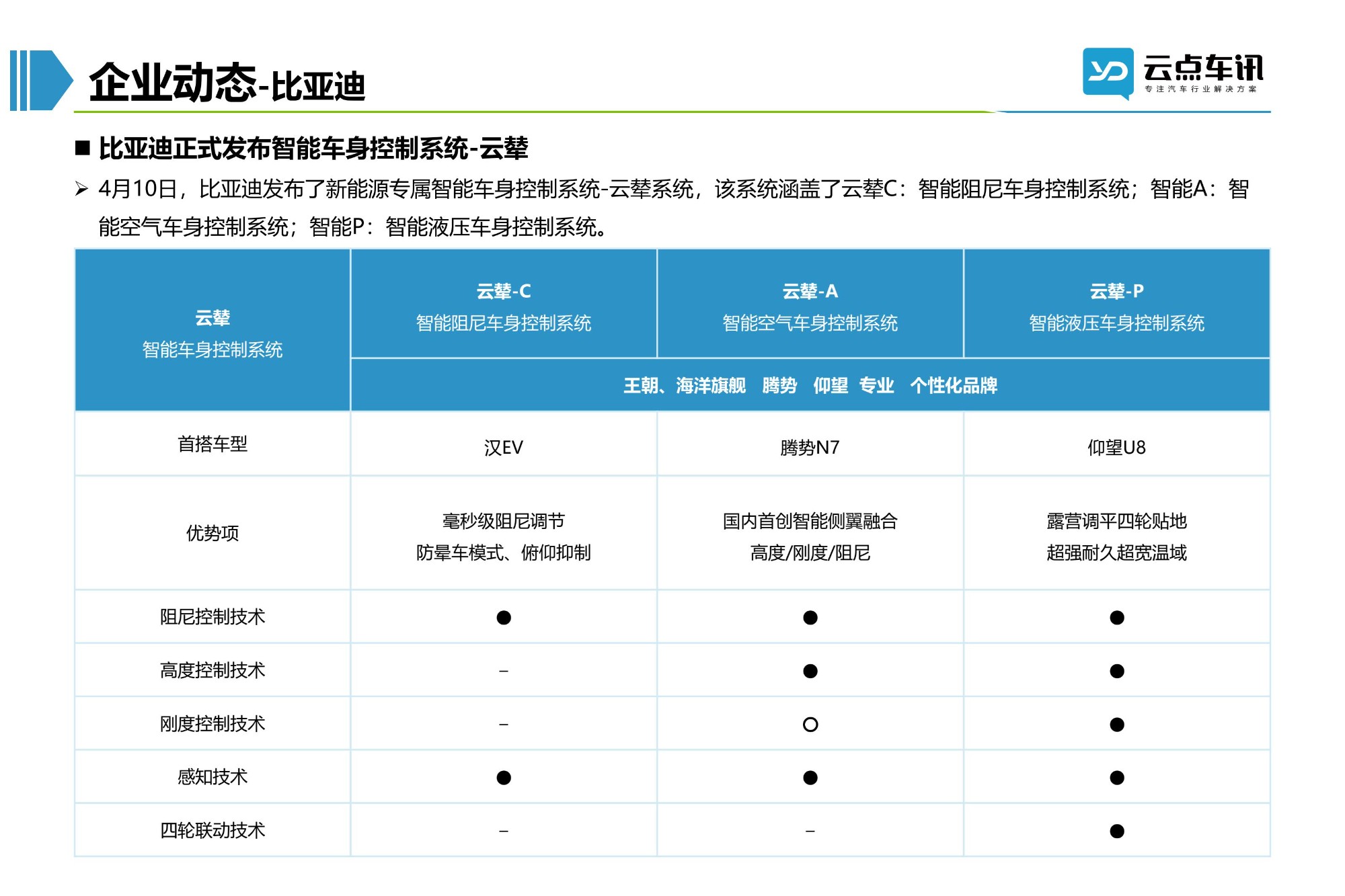
Task: Click the 云点车讯 YD logo icon
Action: pyautogui.click(x=1108, y=73)
